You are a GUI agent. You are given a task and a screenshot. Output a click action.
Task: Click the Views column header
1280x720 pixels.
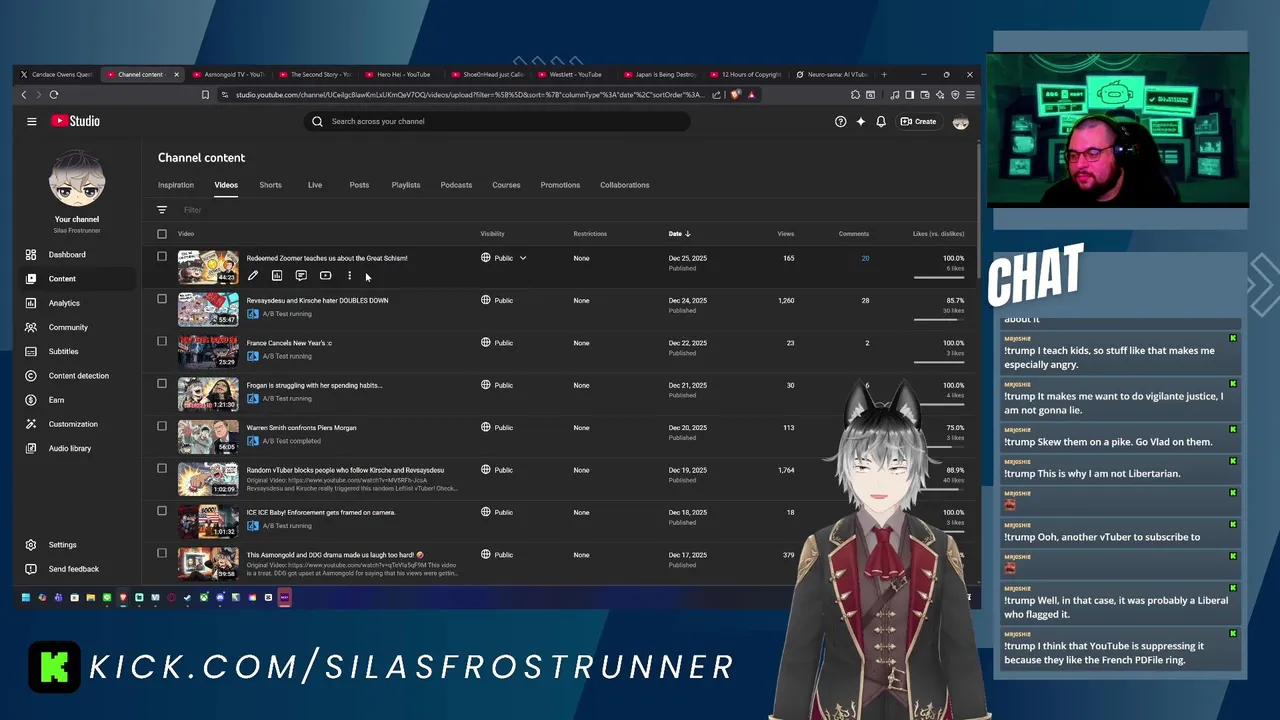(786, 234)
